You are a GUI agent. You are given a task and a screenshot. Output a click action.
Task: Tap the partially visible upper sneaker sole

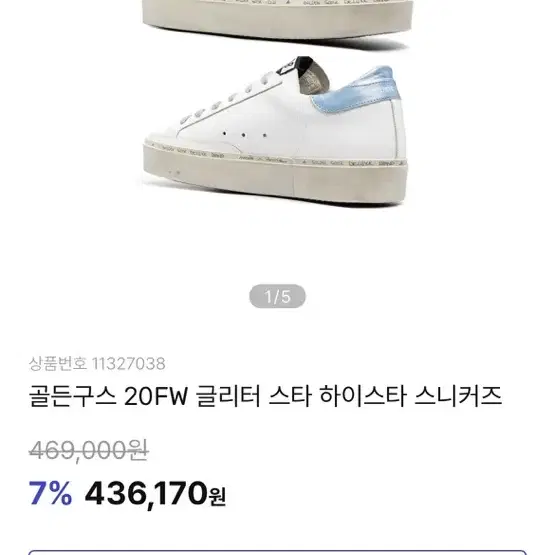click(x=278, y=19)
